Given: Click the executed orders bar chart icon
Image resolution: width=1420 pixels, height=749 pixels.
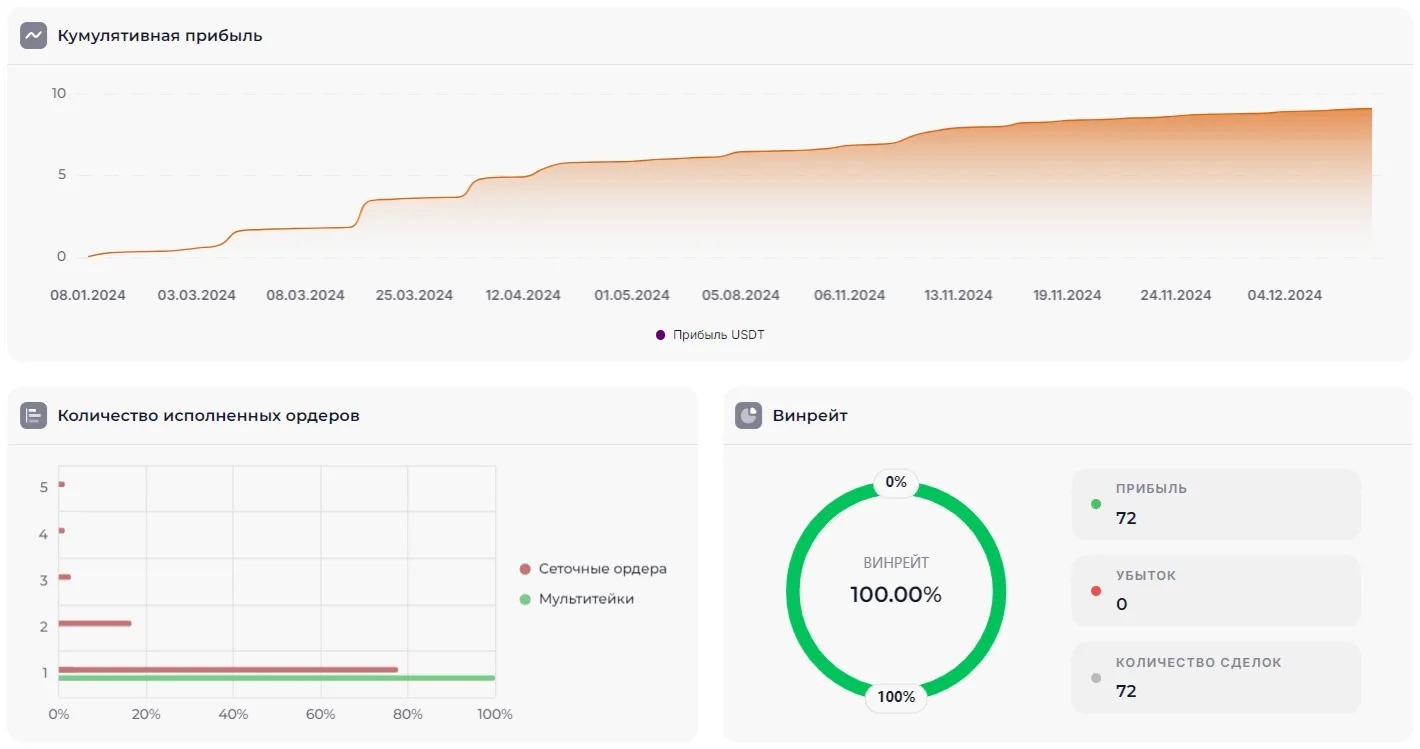Looking at the screenshot, I should [34, 416].
